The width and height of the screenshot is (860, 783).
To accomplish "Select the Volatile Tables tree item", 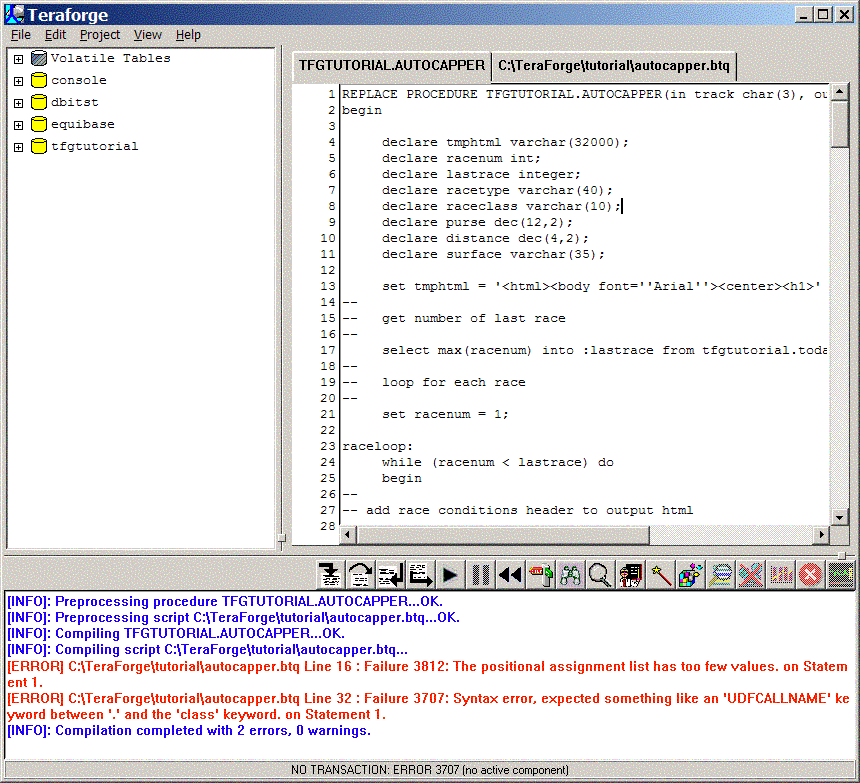I will point(111,58).
